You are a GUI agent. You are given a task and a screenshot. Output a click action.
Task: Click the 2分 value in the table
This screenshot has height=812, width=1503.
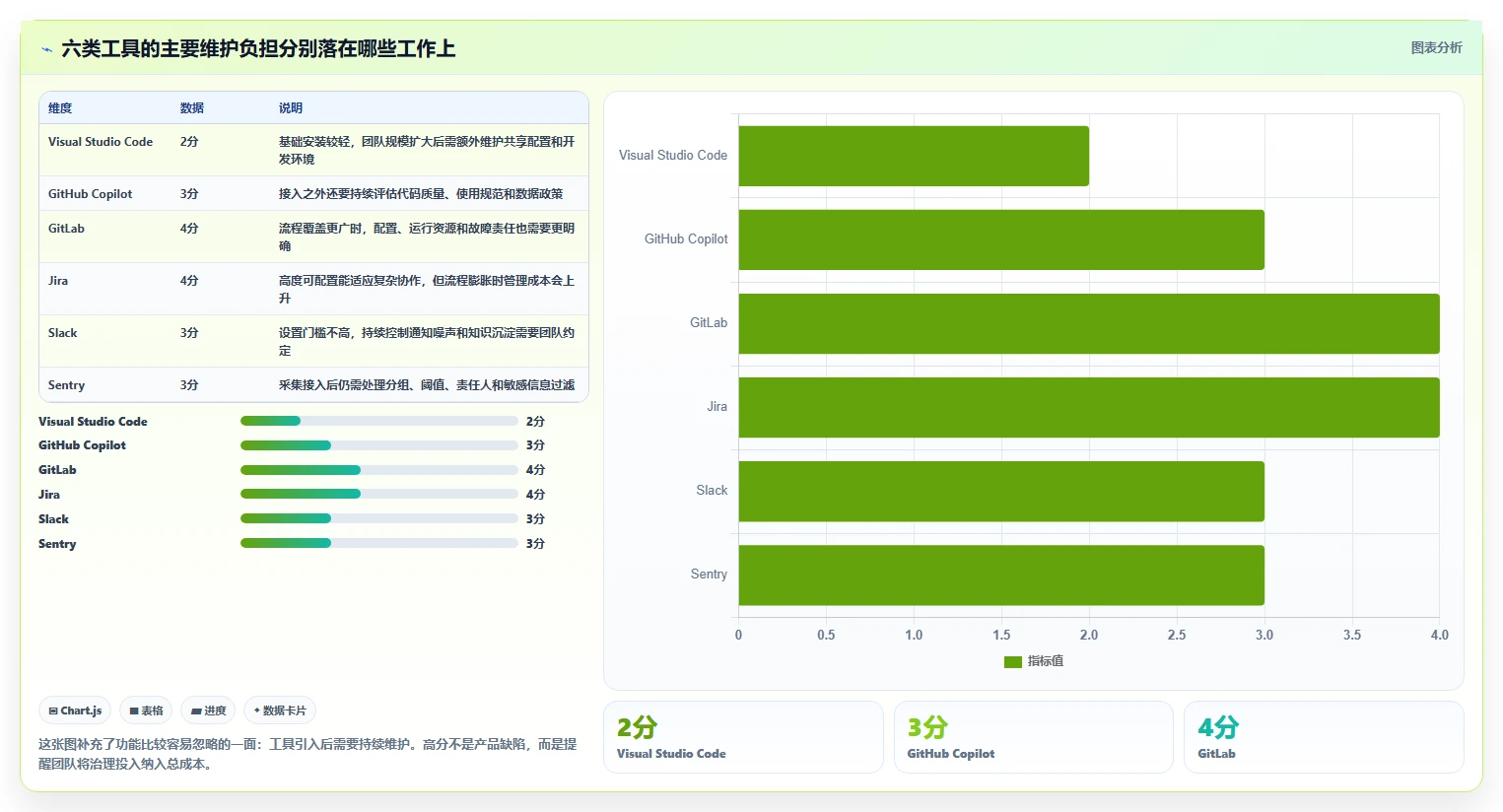(x=189, y=142)
